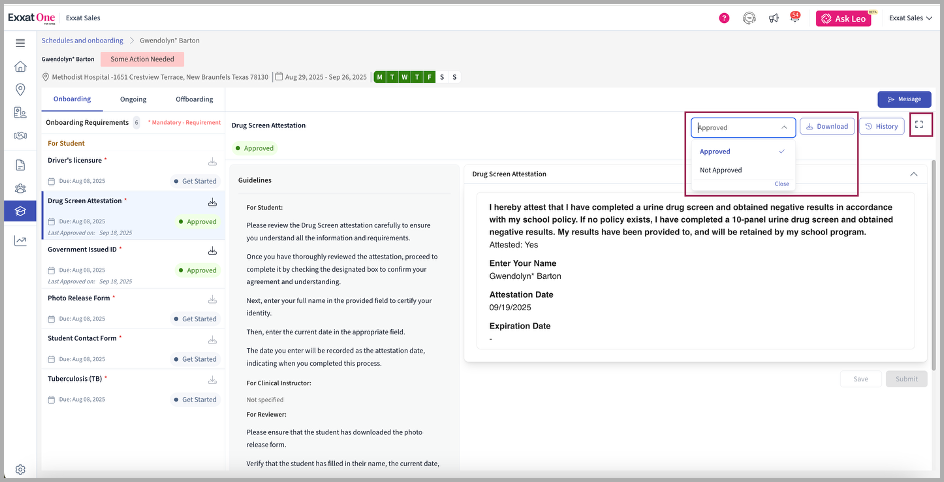Collapse the Drug Screen Attestation panel
Viewport: 944px width, 482px height.
tap(913, 173)
